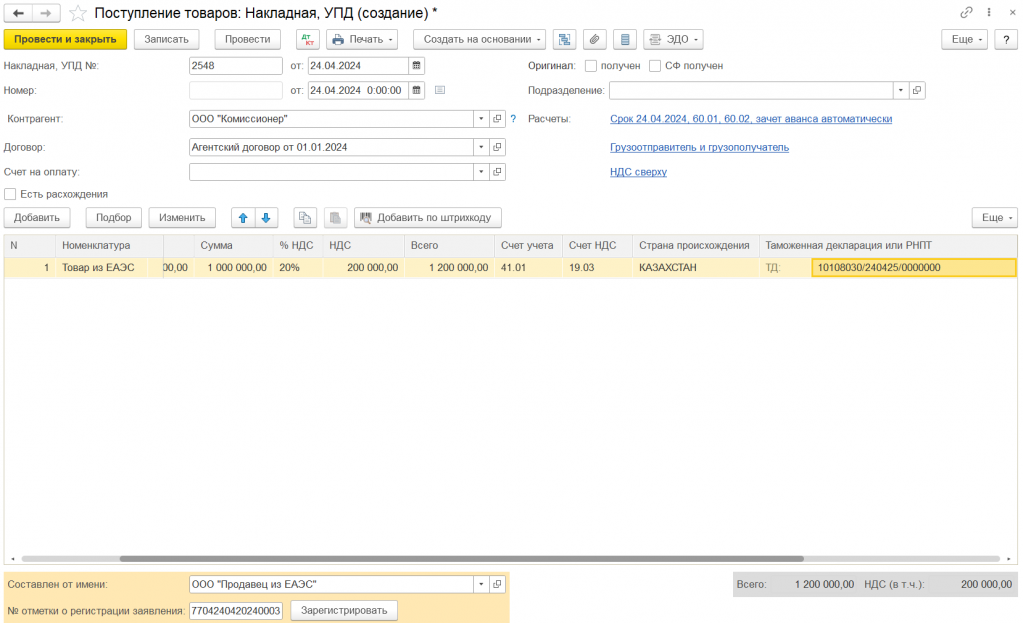This screenshot has height=623, width=1023.
Task: Enable Есть расхождения checkbox
Action: coord(10,194)
